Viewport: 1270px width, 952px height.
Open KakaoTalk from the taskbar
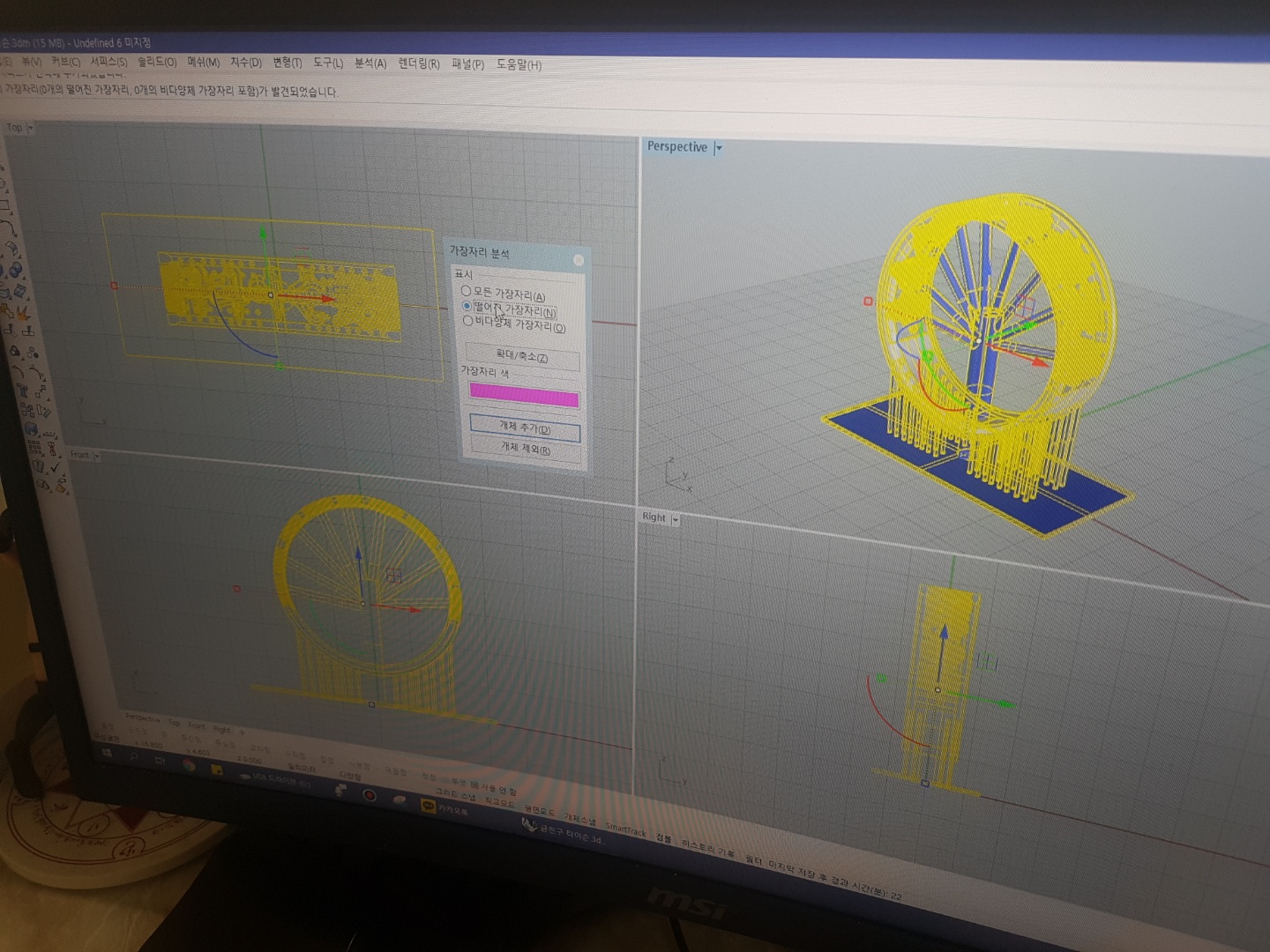click(430, 805)
